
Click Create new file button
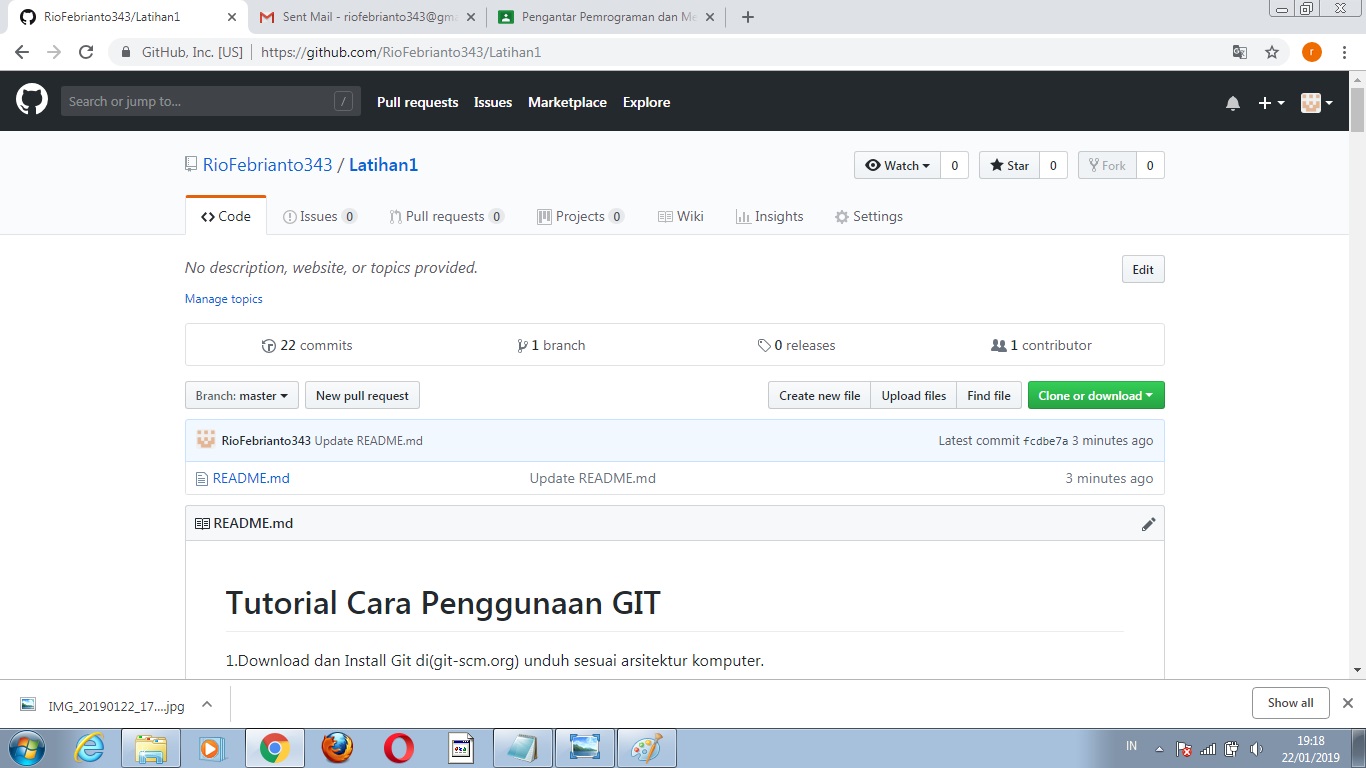coord(819,395)
